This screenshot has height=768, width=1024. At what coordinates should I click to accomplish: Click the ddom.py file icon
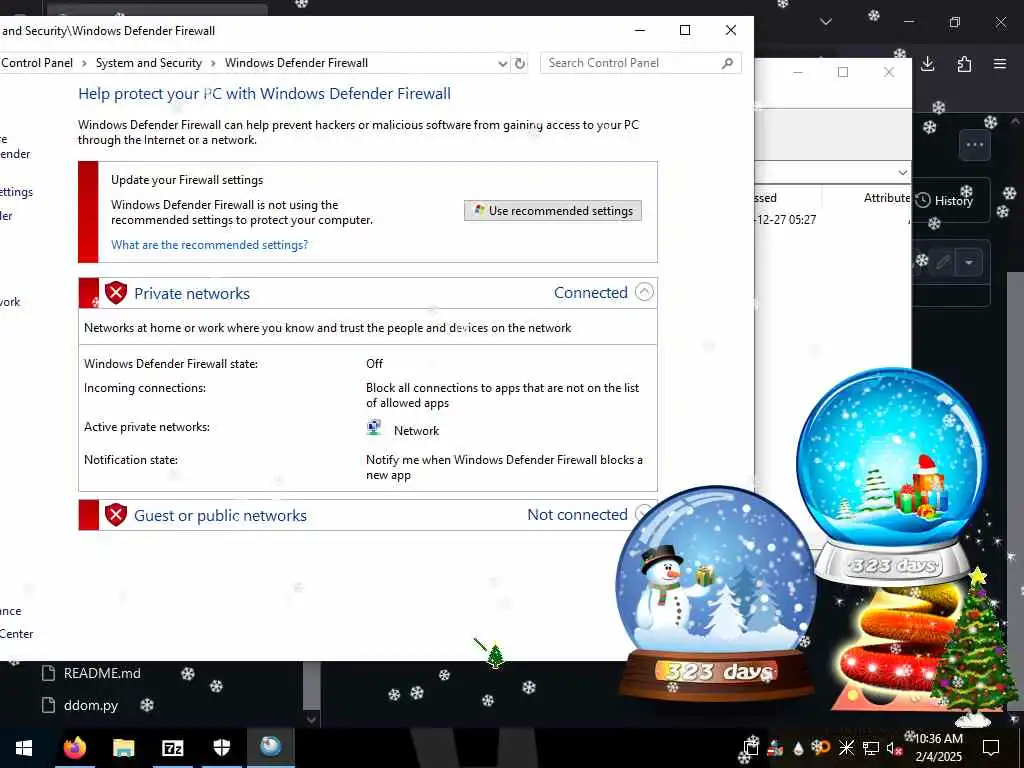pos(48,705)
